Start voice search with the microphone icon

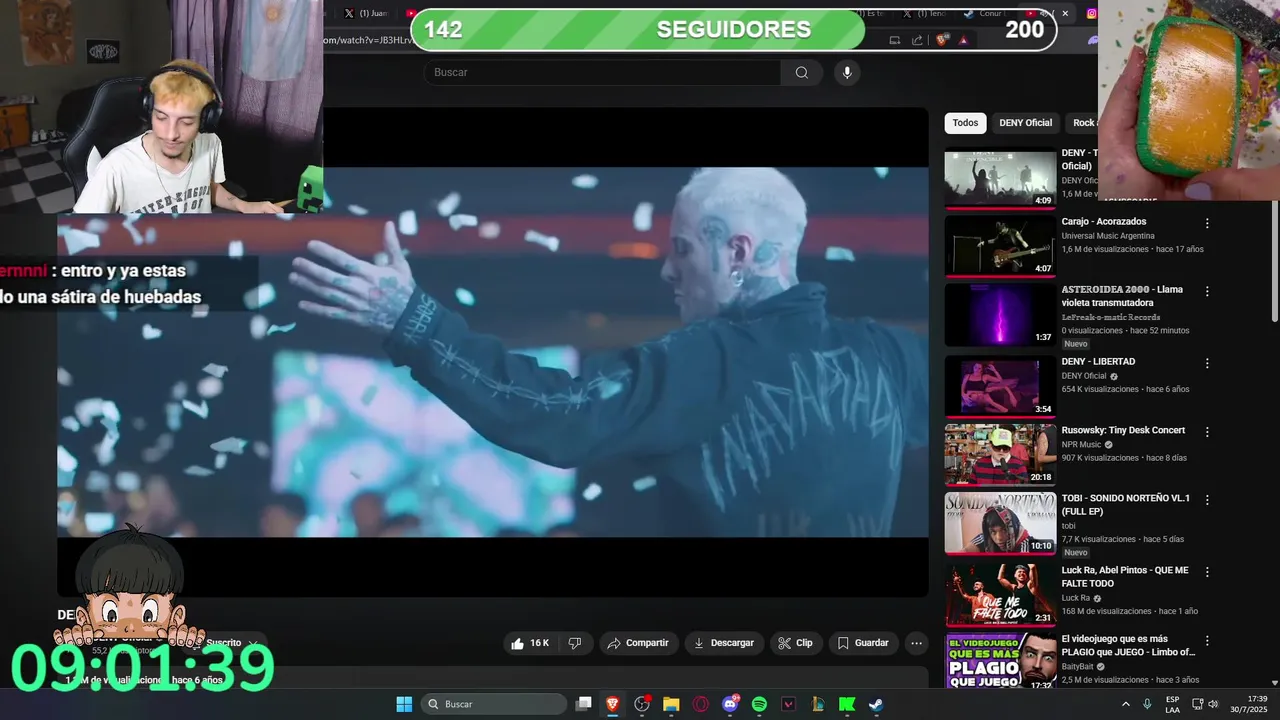point(847,72)
